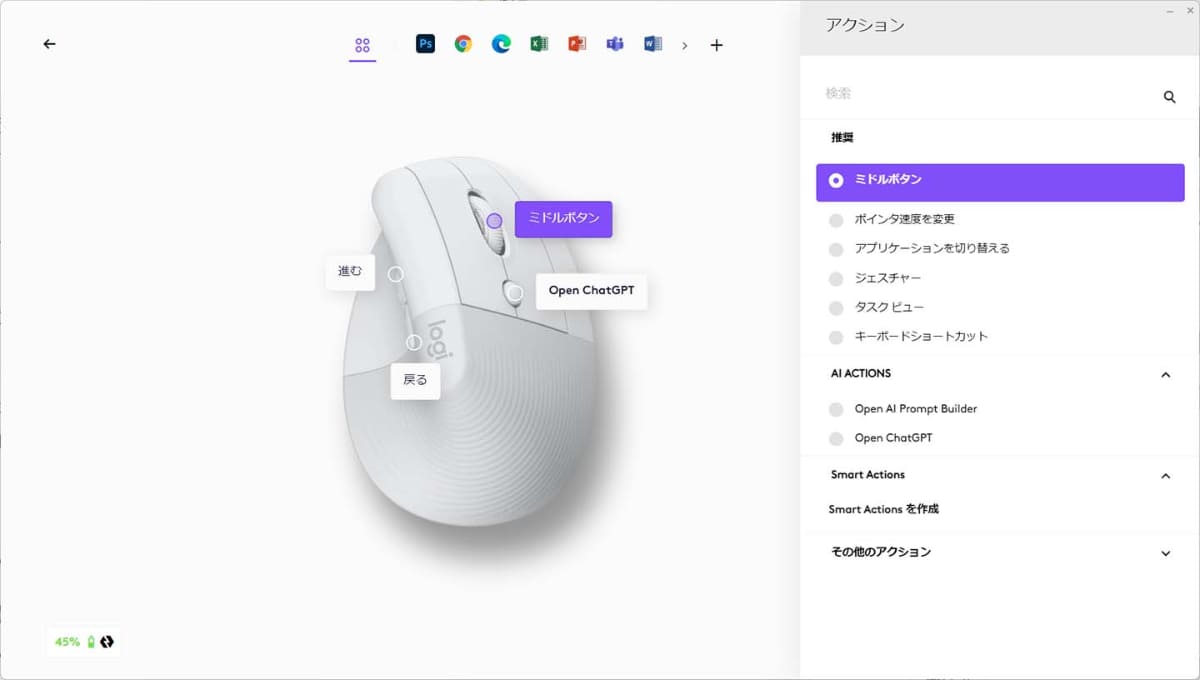
Task: Go back with the arrow button
Action: click(x=49, y=43)
